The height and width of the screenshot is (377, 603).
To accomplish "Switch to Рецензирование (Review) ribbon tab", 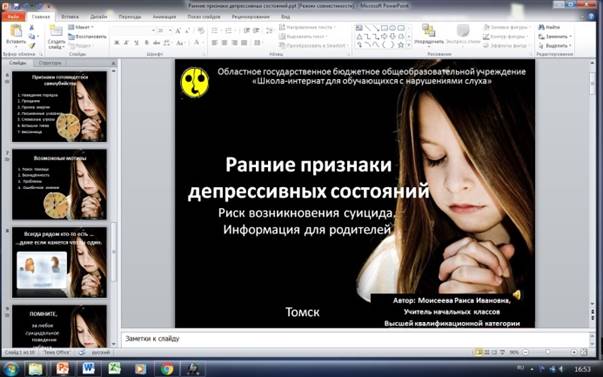I will (x=250, y=17).
